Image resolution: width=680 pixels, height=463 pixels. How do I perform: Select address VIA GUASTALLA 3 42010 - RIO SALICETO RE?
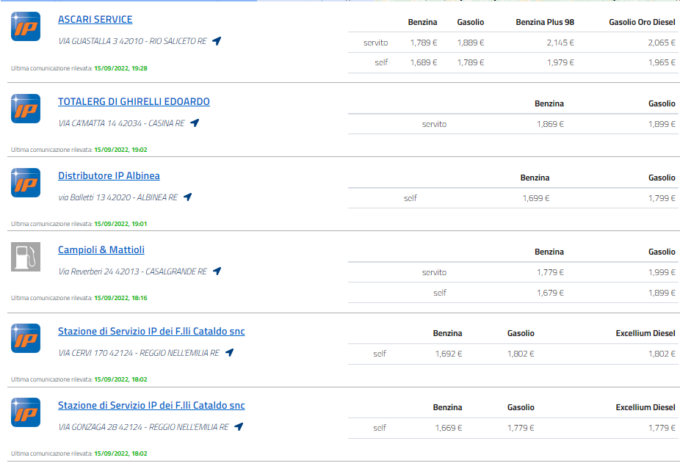pos(132,41)
